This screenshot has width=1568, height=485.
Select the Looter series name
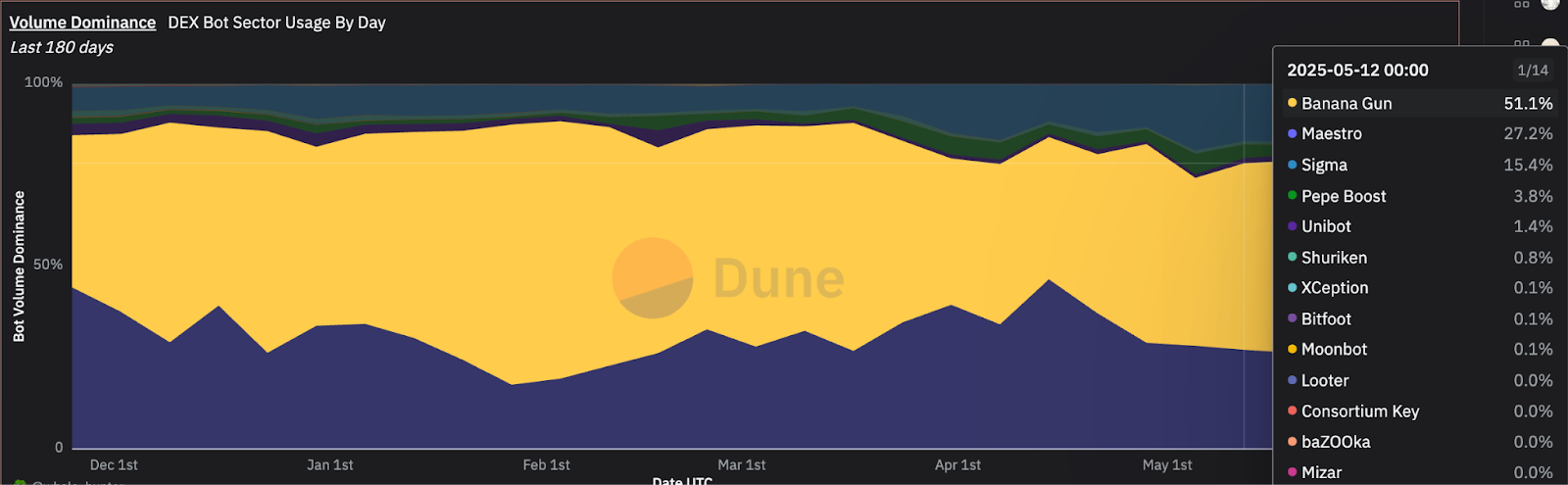click(1325, 380)
